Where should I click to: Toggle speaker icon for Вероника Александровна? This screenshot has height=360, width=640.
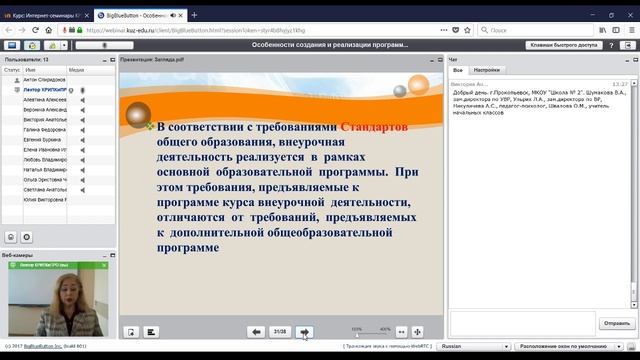[82, 110]
